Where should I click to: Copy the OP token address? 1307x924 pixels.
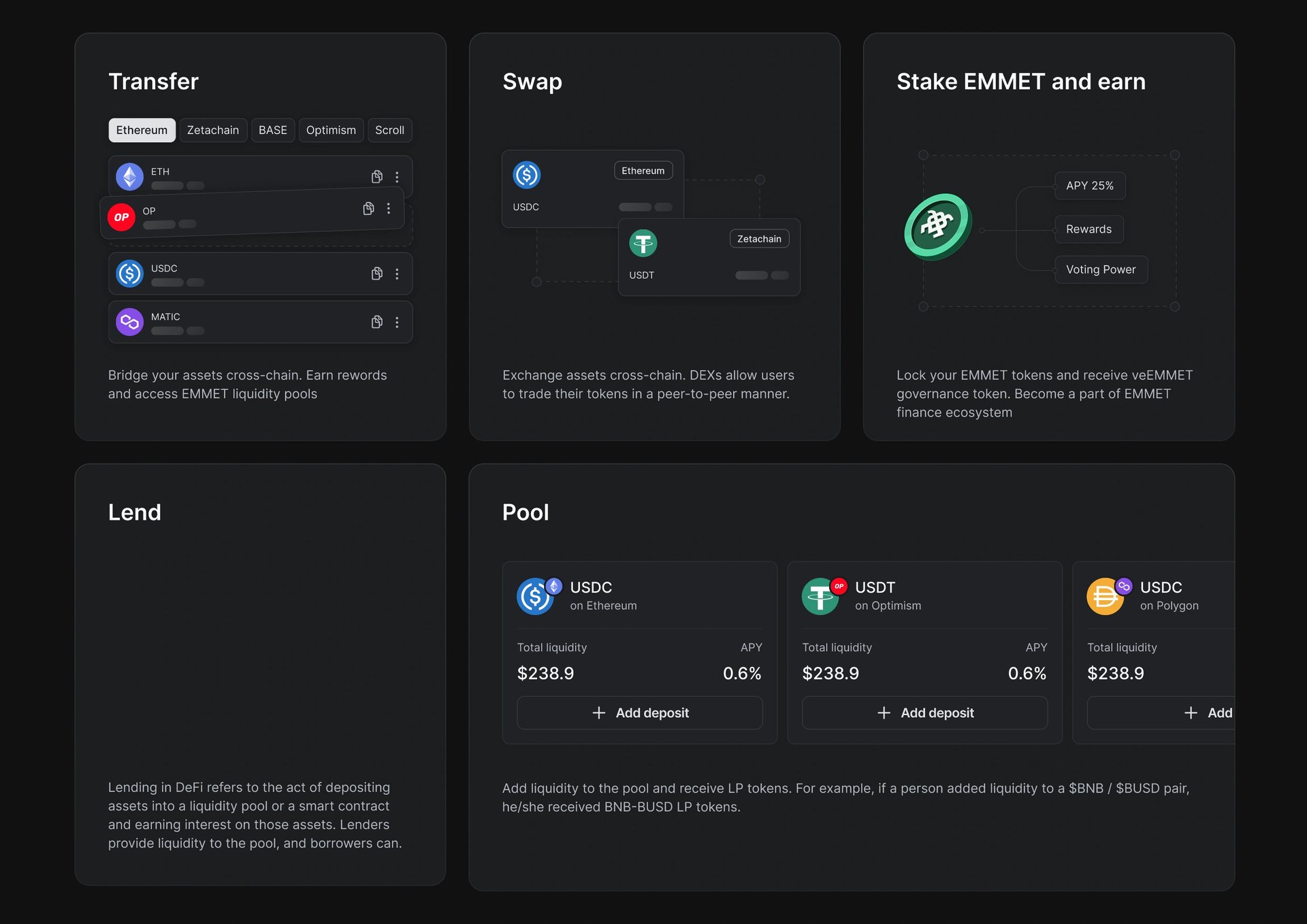pos(368,209)
